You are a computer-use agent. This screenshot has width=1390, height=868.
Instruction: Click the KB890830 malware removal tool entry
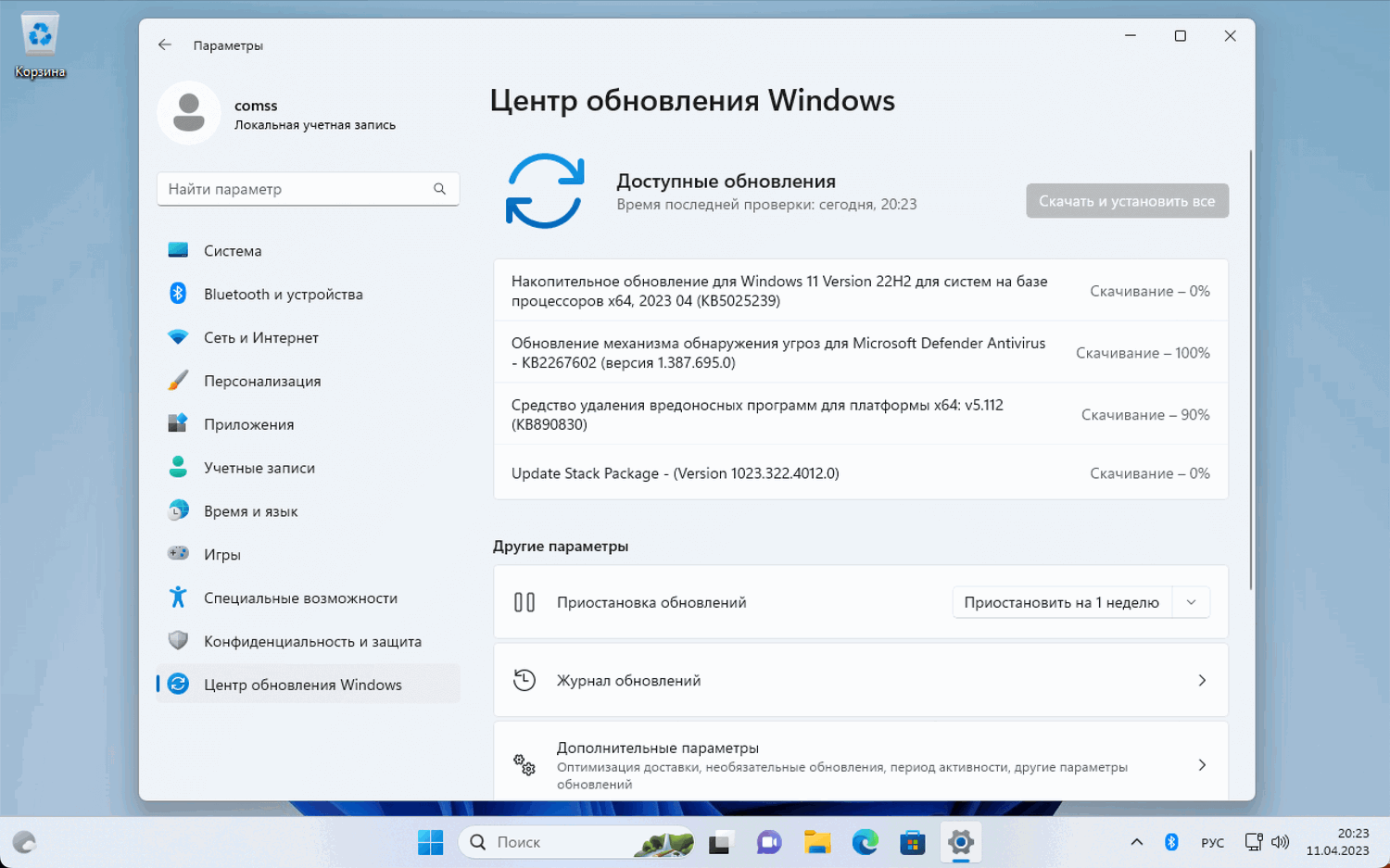click(x=861, y=414)
